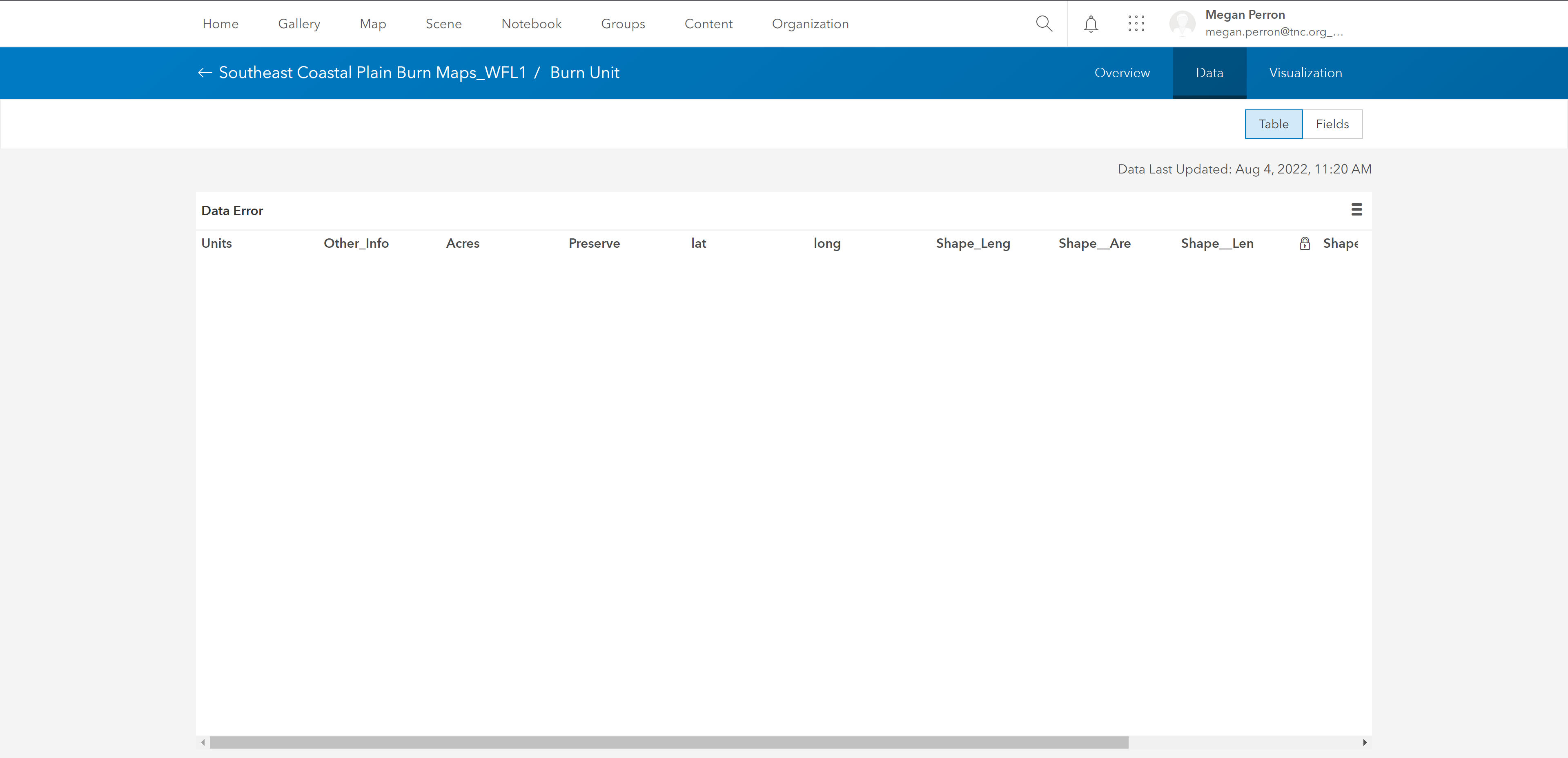The width and height of the screenshot is (1568, 758).
Task: Switch to Fields view
Action: click(1332, 124)
